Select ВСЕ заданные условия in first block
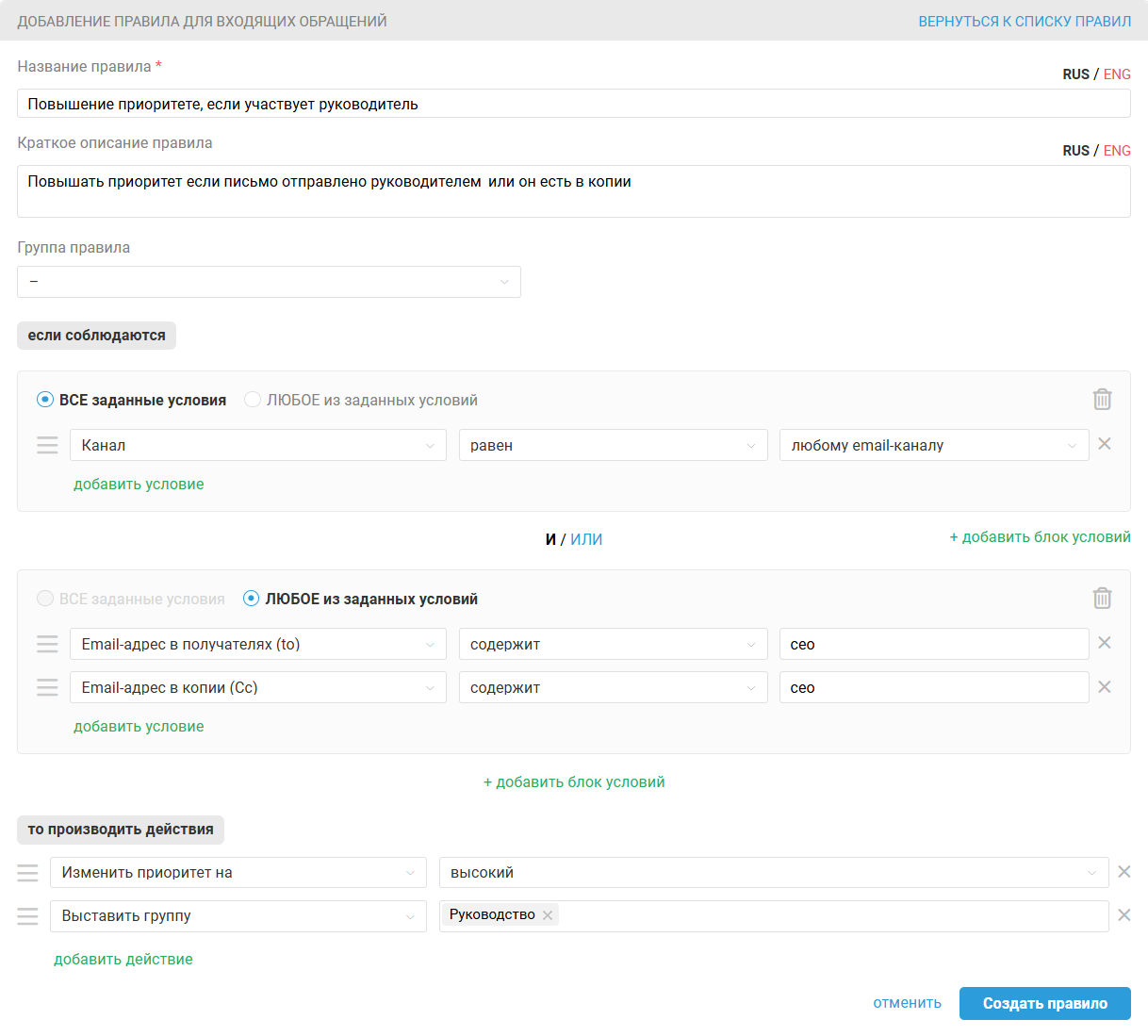 pyautogui.click(x=45, y=400)
